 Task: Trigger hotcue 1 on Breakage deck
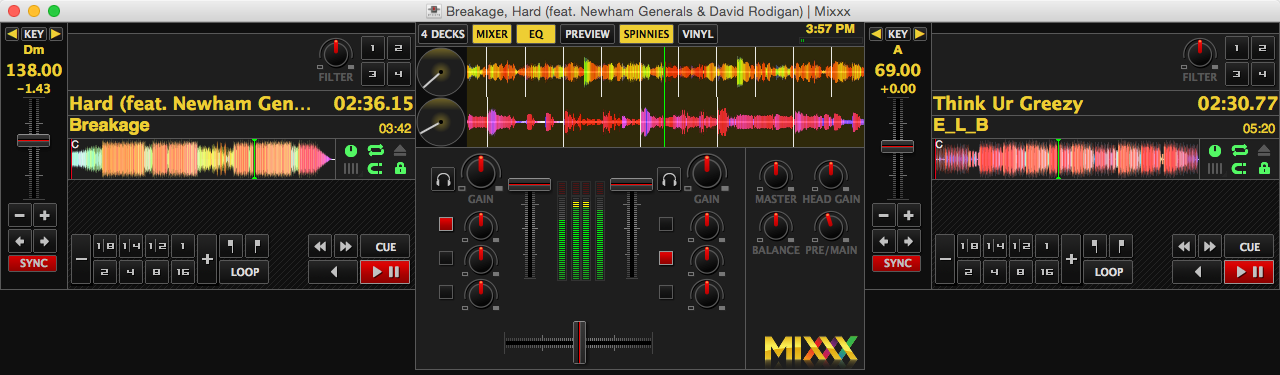[372, 48]
